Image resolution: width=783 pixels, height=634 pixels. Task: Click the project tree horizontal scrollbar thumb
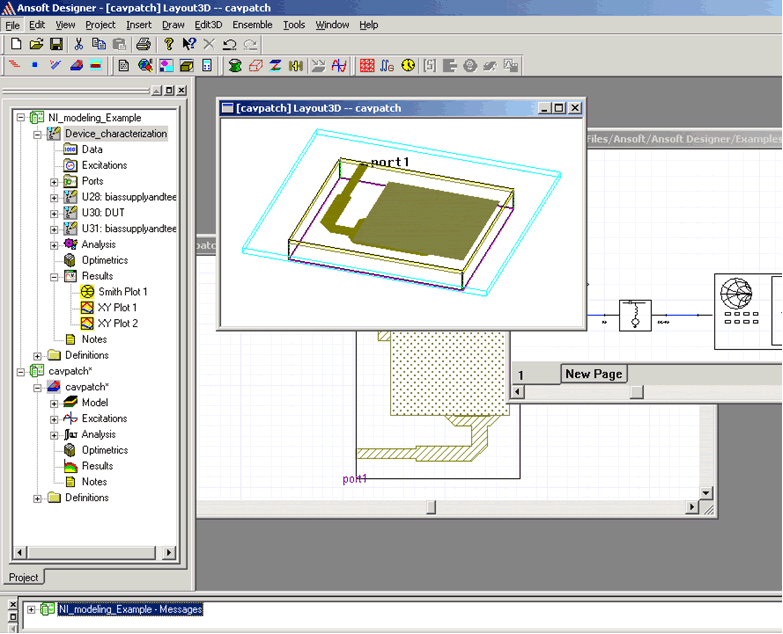click(92, 553)
